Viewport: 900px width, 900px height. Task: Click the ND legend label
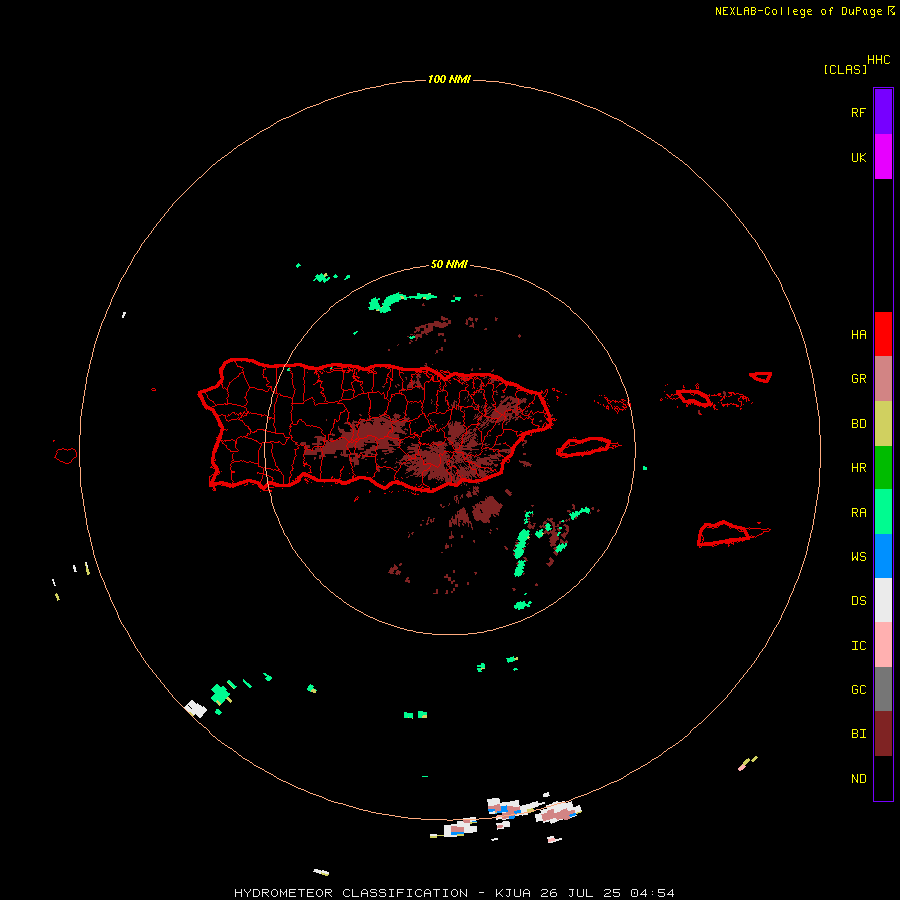click(859, 779)
